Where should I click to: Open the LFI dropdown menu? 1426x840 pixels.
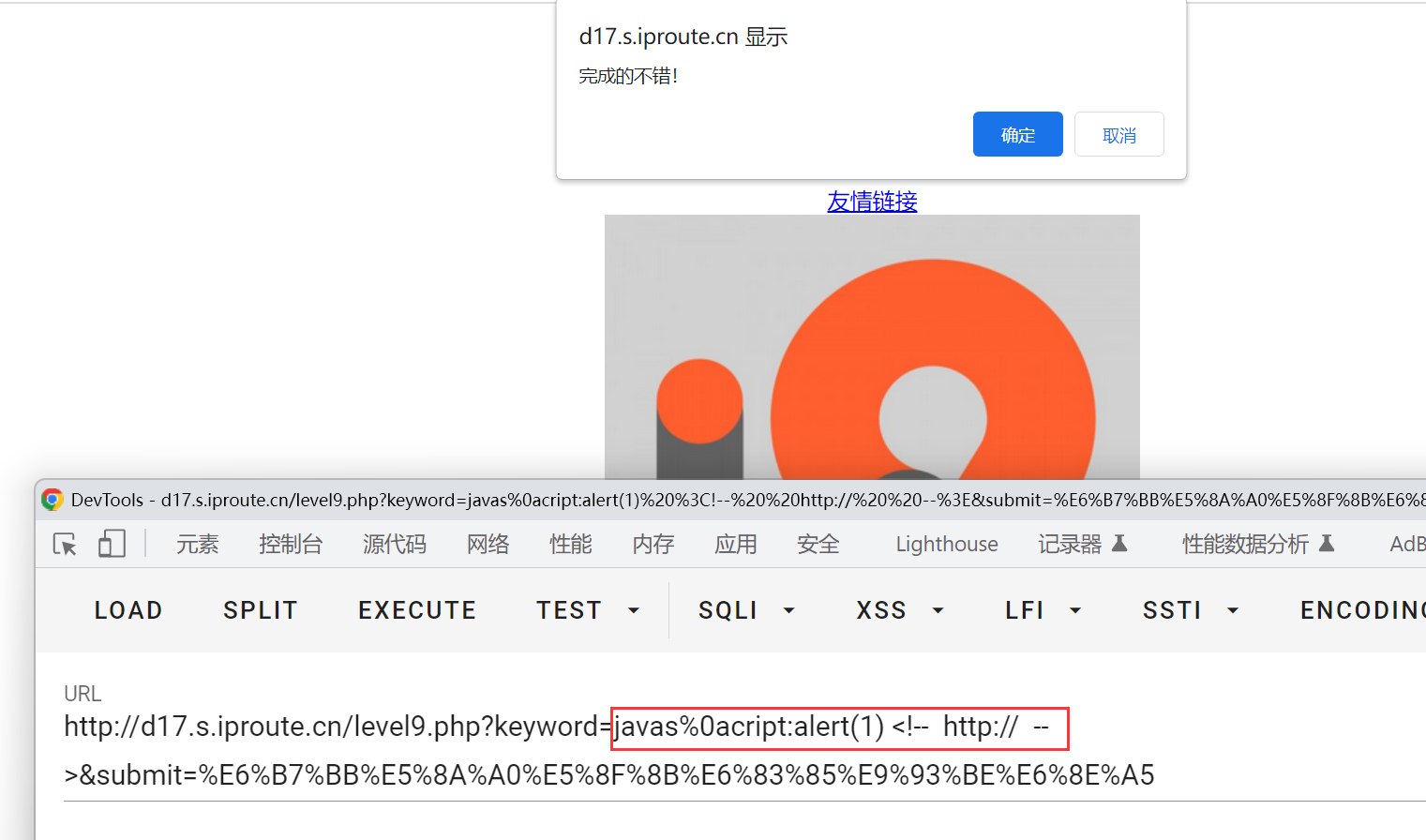tap(1043, 610)
